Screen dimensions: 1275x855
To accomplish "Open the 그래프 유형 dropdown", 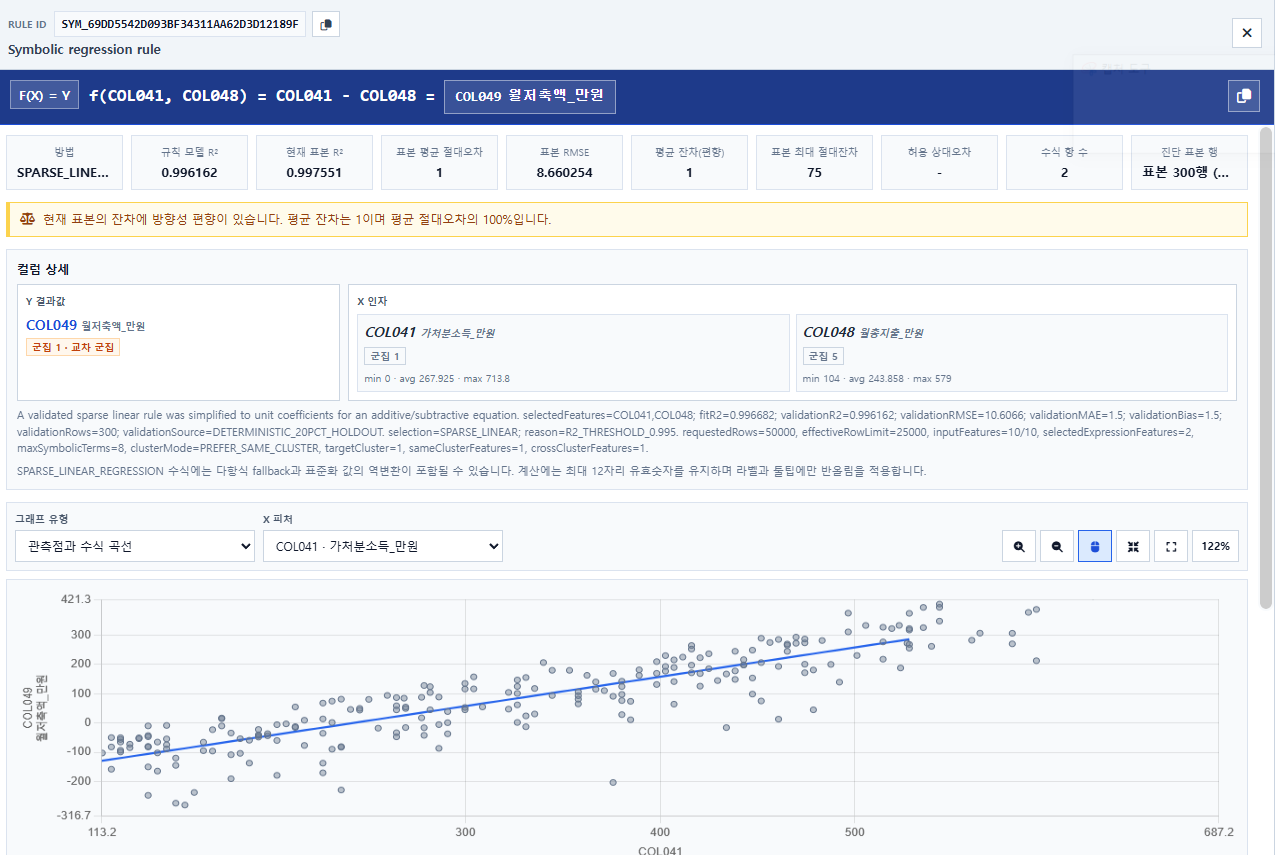I will [135, 546].
